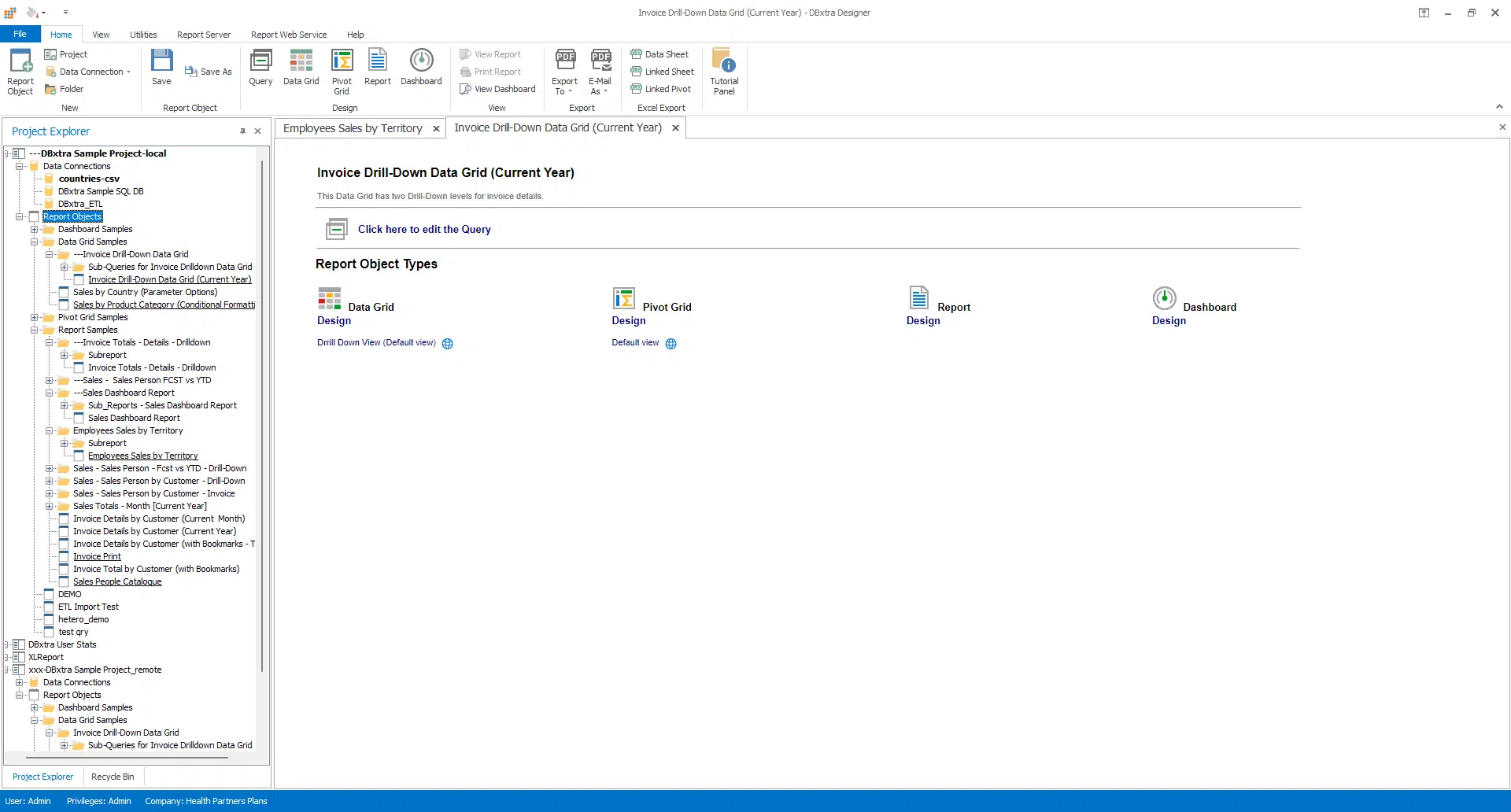
Task: Click Design link under Data Grid
Action: point(334,320)
